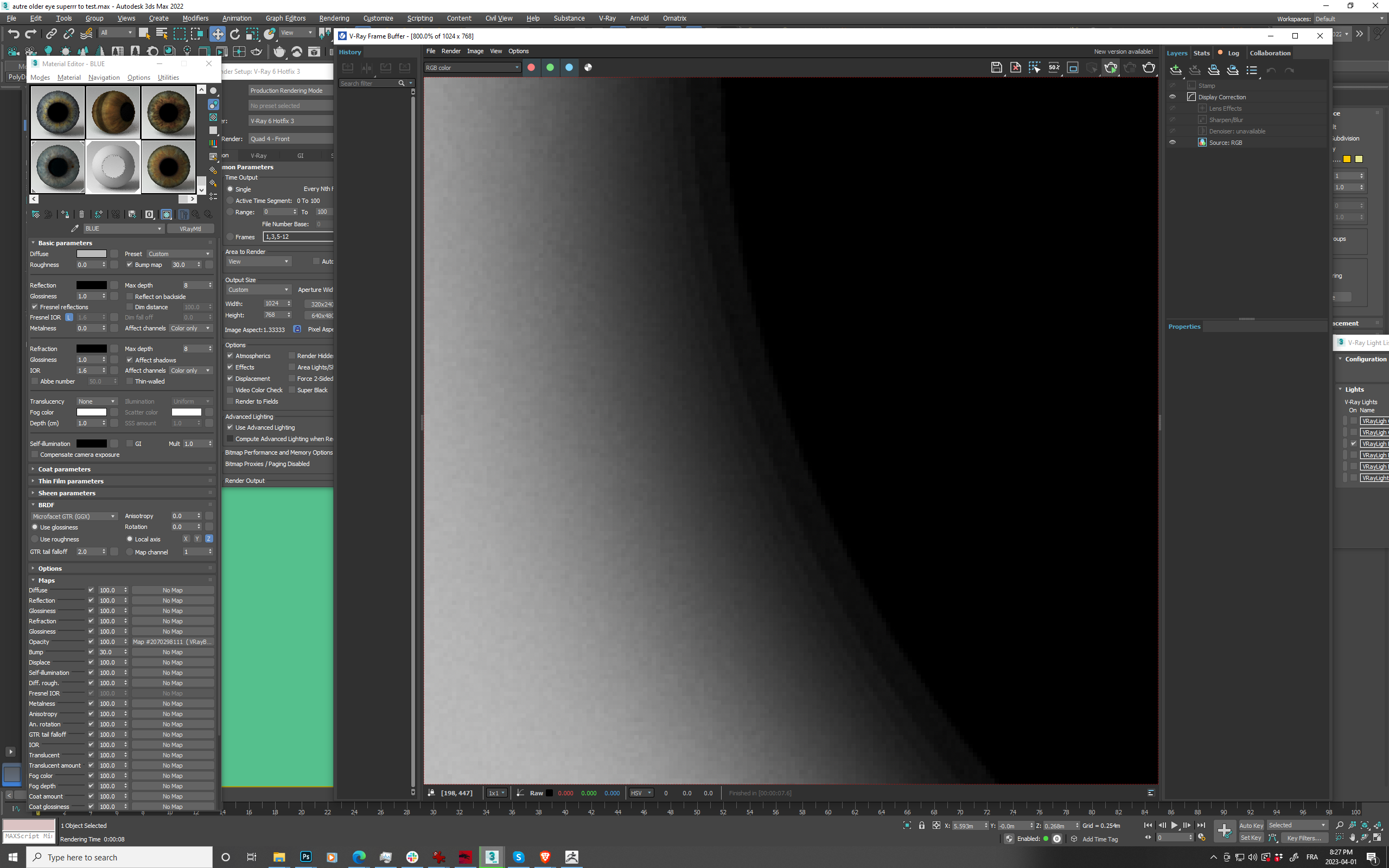Enable Reflect on backside checkbox
The image size is (1389, 868).
[x=130, y=297]
